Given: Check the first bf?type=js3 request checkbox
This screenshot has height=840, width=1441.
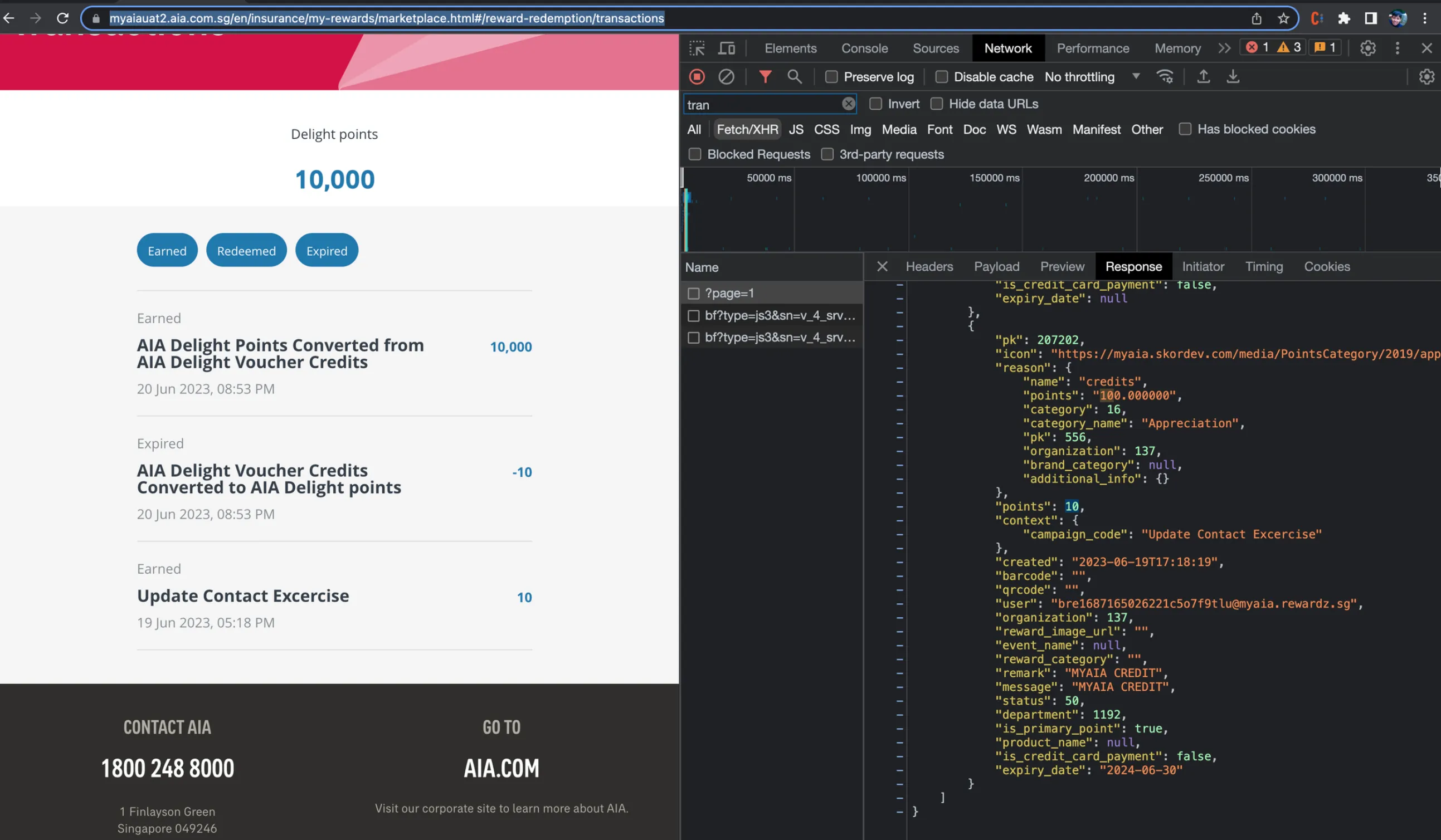Looking at the screenshot, I should pyautogui.click(x=694, y=316).
